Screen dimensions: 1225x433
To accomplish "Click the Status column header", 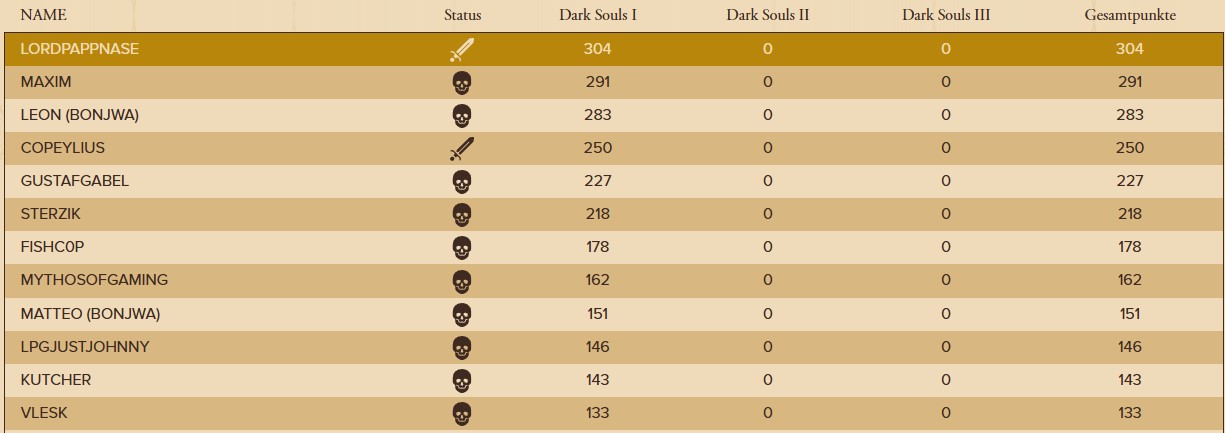I will pos(463,15).
